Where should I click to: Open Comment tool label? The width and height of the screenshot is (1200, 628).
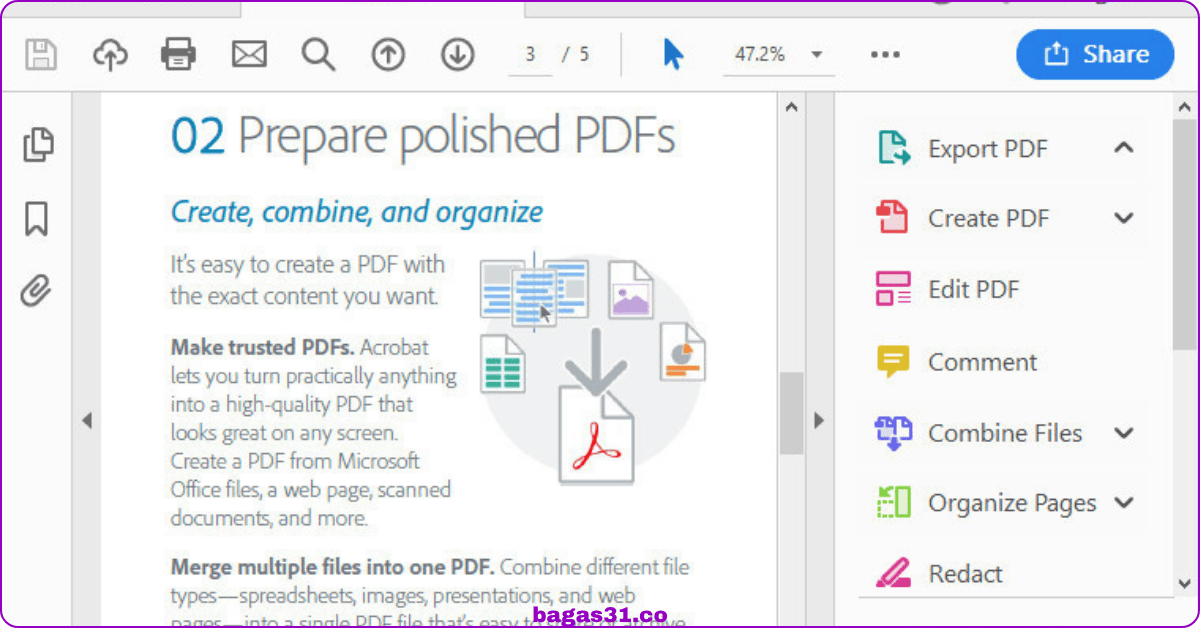983,362
